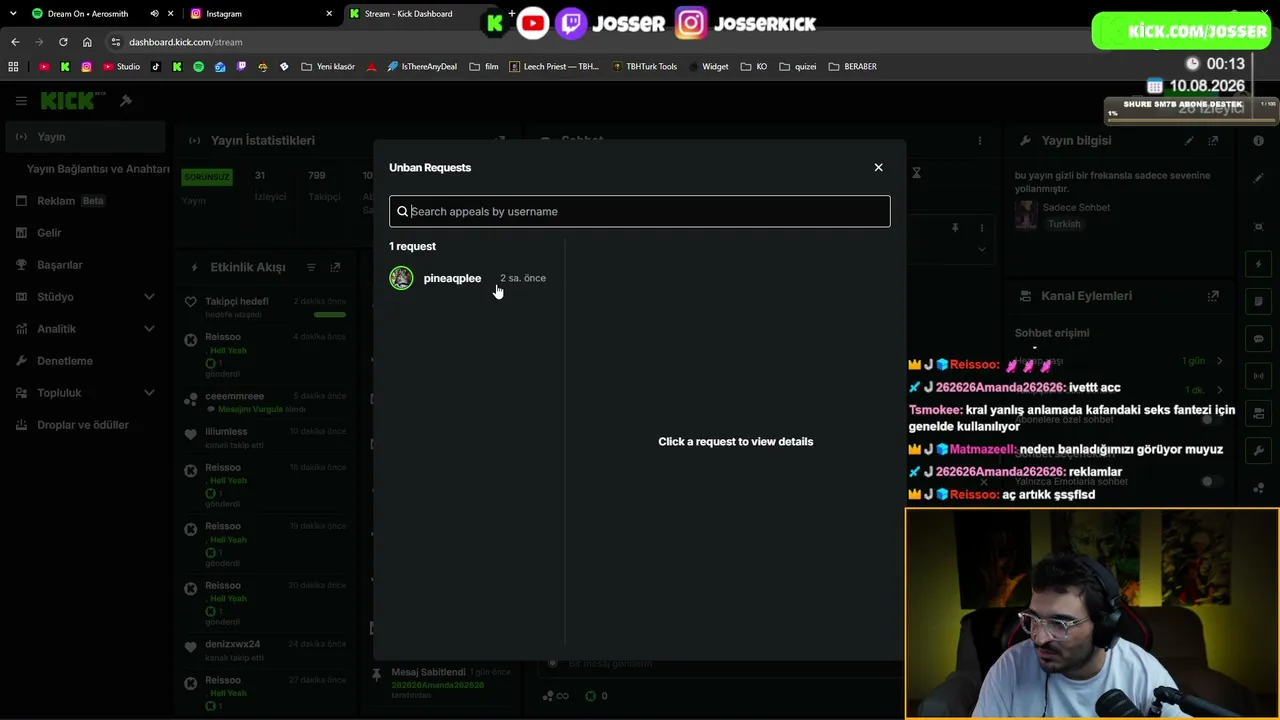Image resolution: width=1280 pixels, height=720 pixels.
Task: Click the camera icon in the right rail
Action: pos(1259,413)
